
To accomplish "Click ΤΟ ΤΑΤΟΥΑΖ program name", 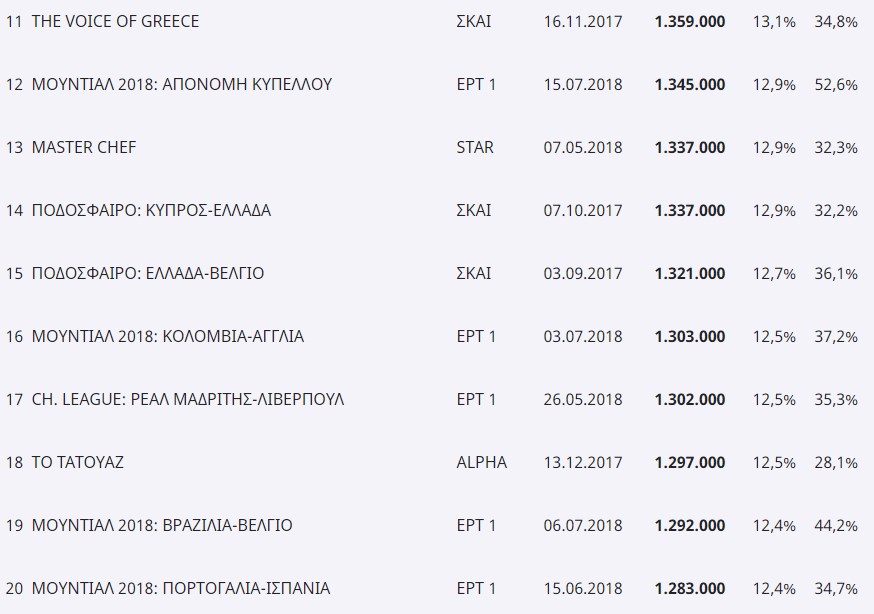I will pos(77,462).
